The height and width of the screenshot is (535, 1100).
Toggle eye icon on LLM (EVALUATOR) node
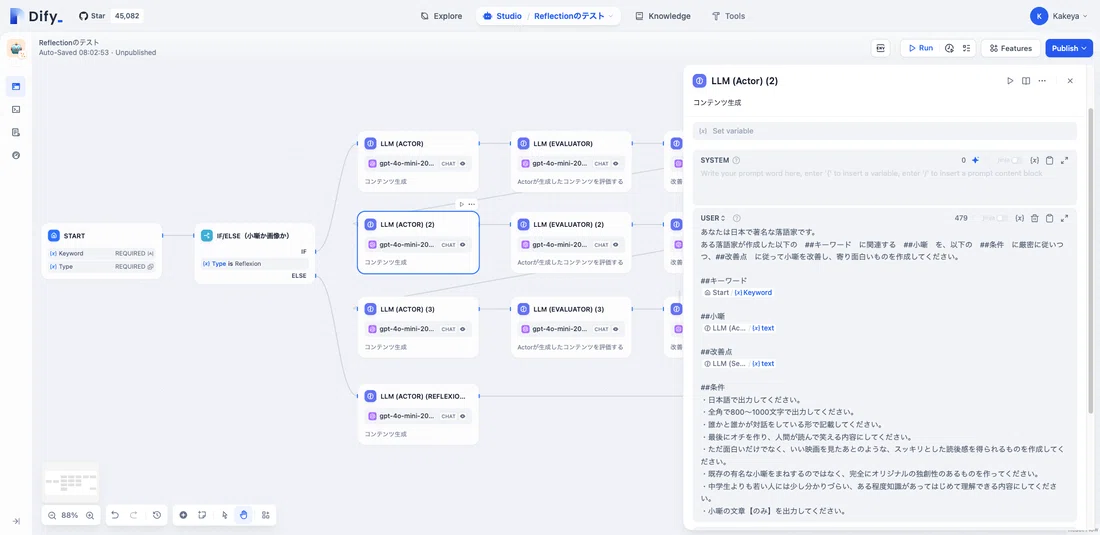pos(616,164)
